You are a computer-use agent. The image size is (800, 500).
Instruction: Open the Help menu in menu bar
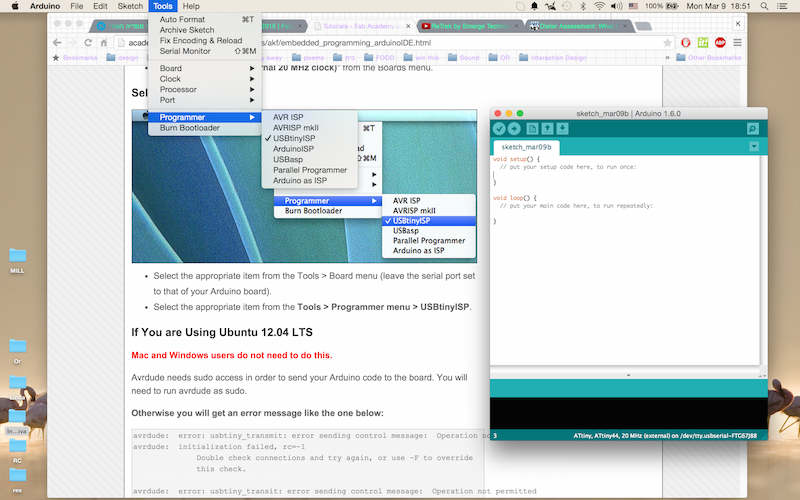(x=191, y=6)
